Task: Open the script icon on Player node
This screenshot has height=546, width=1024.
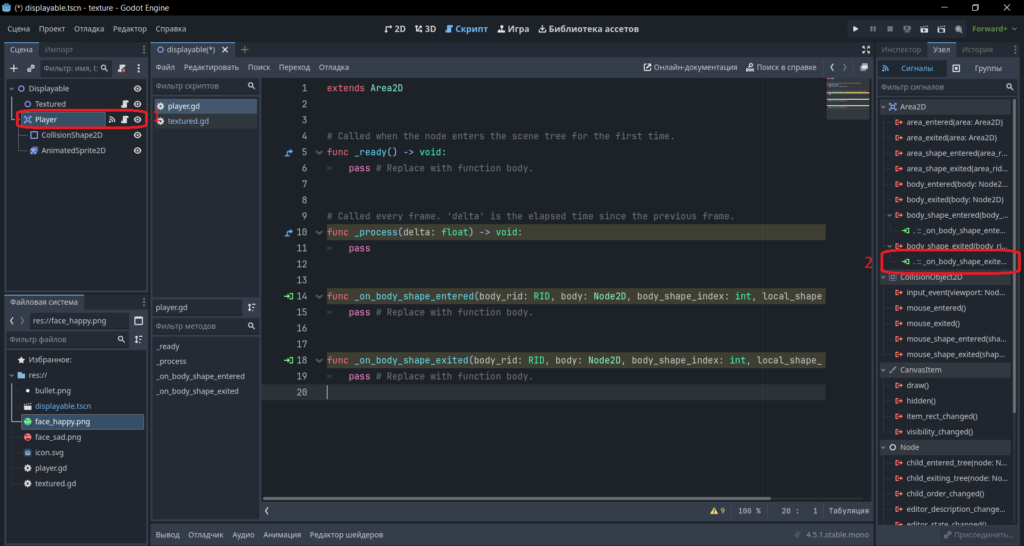Action: (x=125, y=120)
